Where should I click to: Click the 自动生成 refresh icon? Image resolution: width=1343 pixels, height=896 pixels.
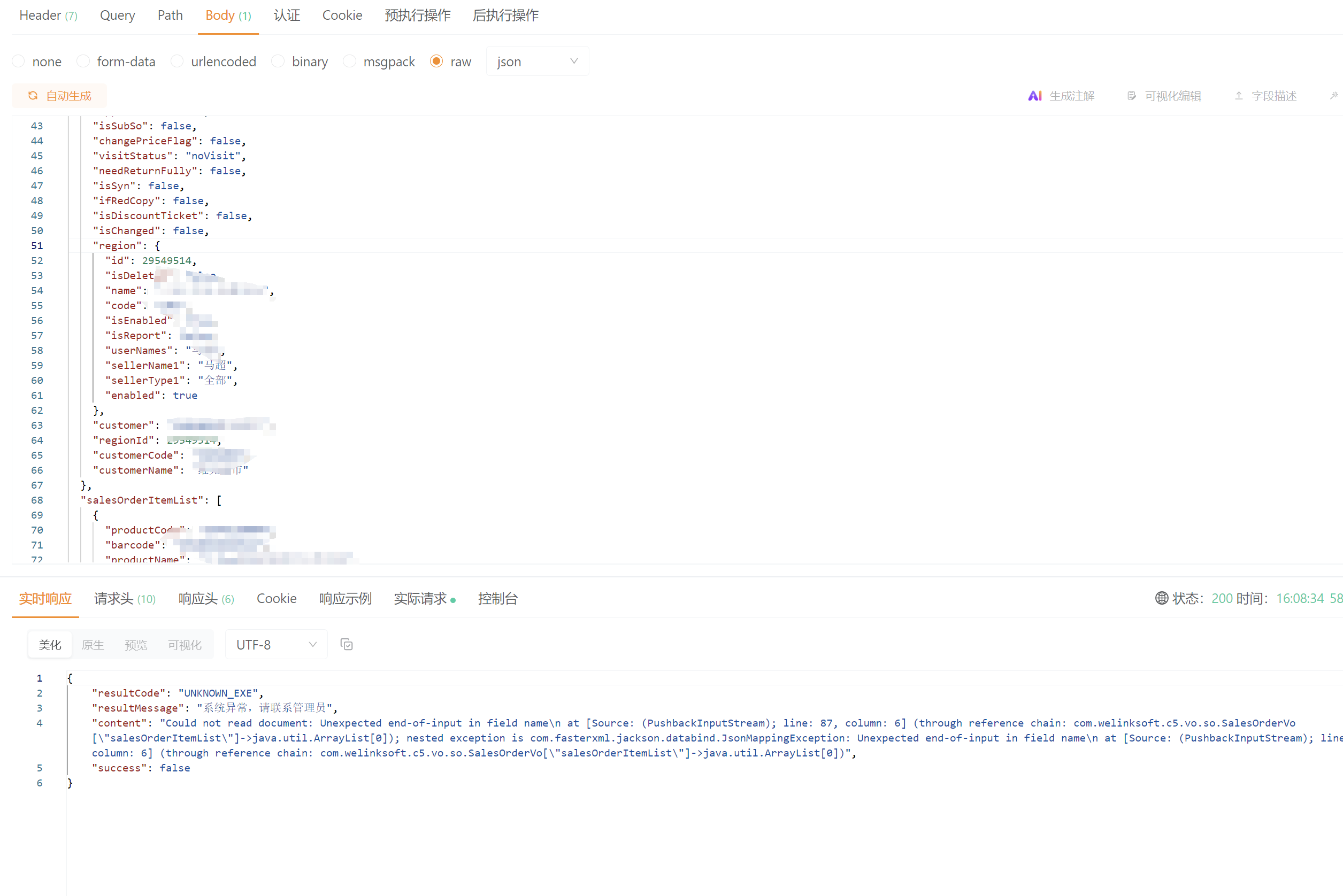pos(33,96)
